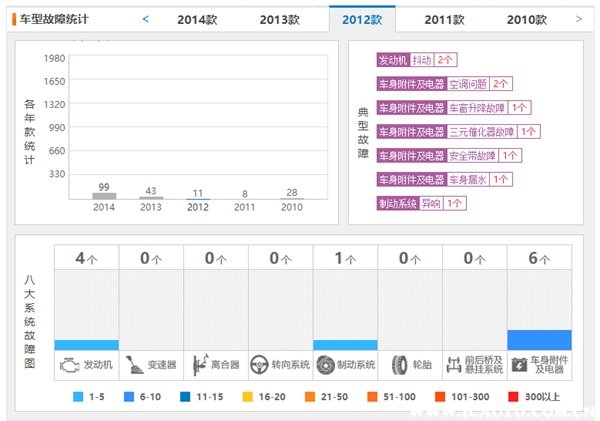Click the 2014 bar showing 99
The image size is (600, 421).
click(x=104, y=196)
